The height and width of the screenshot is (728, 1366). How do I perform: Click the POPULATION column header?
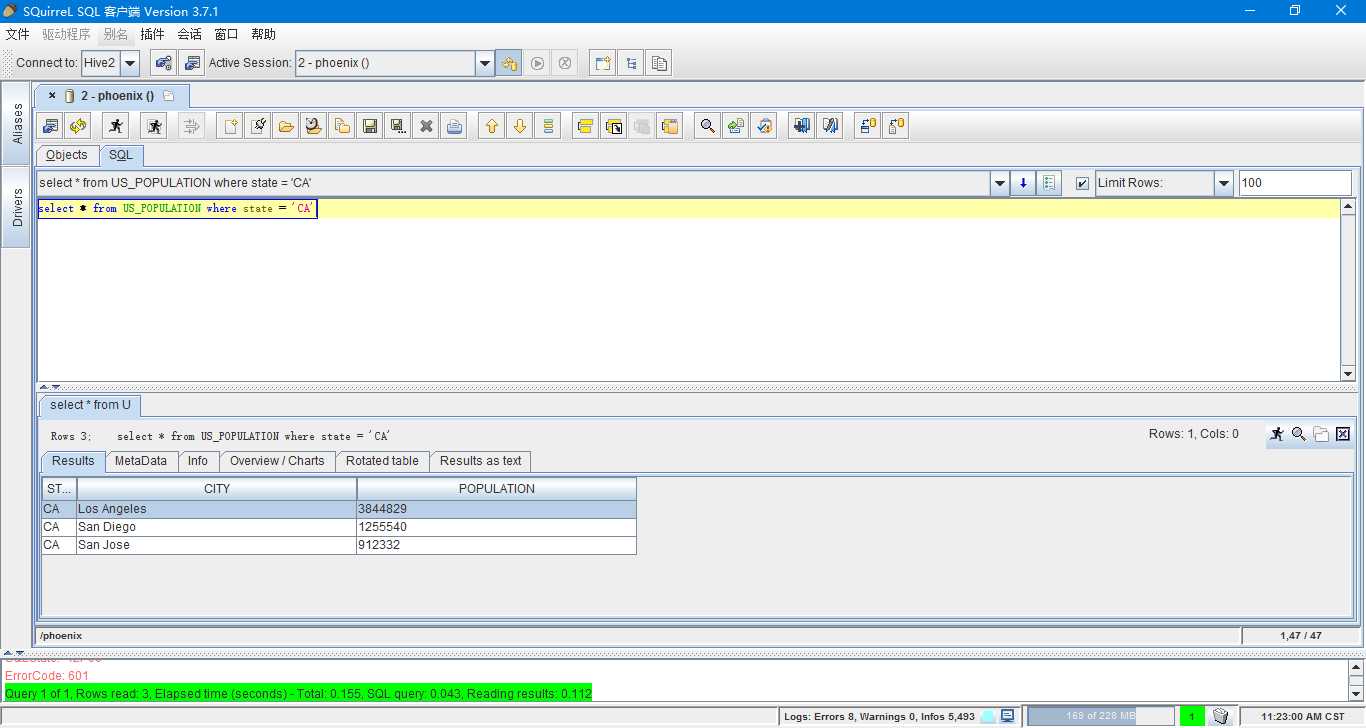click(x=497, y=489)
